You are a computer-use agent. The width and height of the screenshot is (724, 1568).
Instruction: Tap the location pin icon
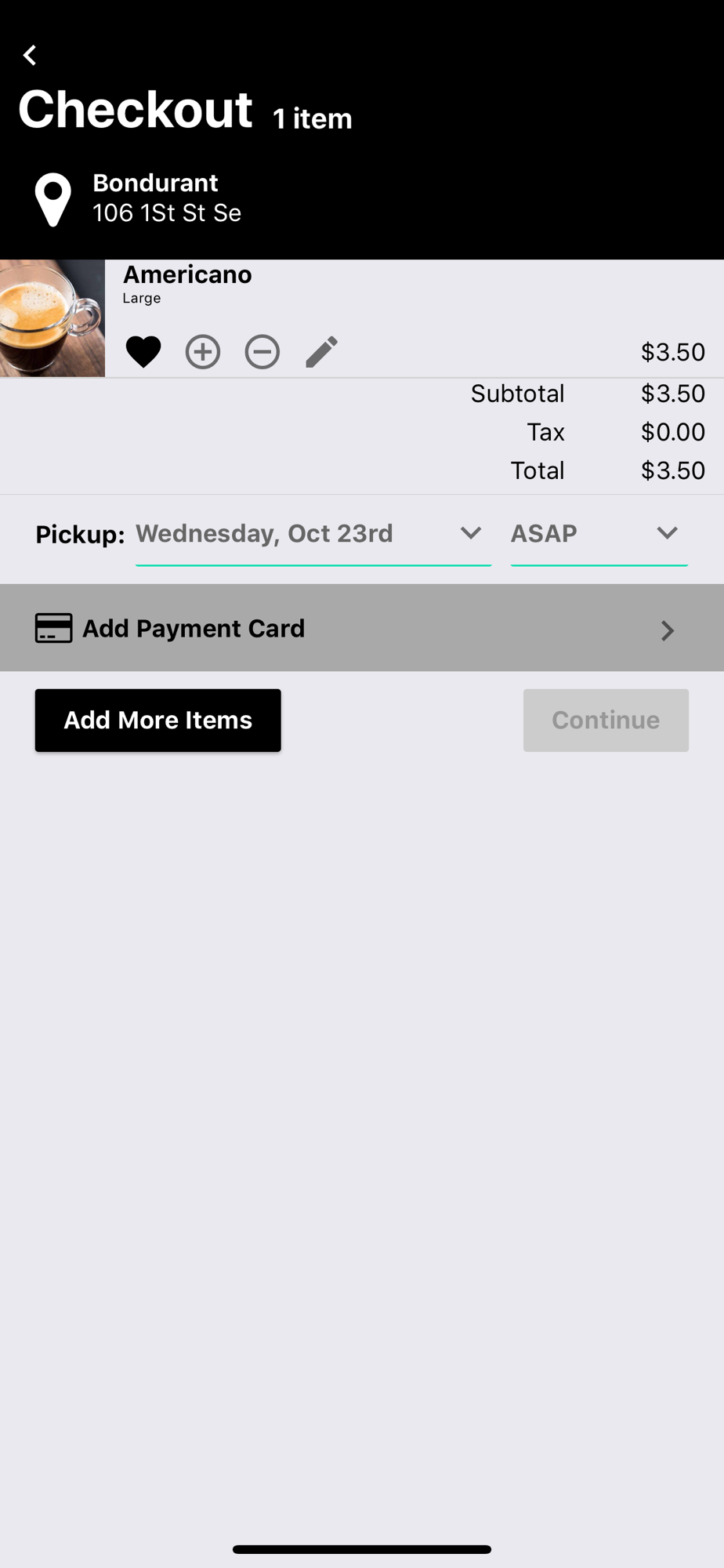tap(53, 200)
